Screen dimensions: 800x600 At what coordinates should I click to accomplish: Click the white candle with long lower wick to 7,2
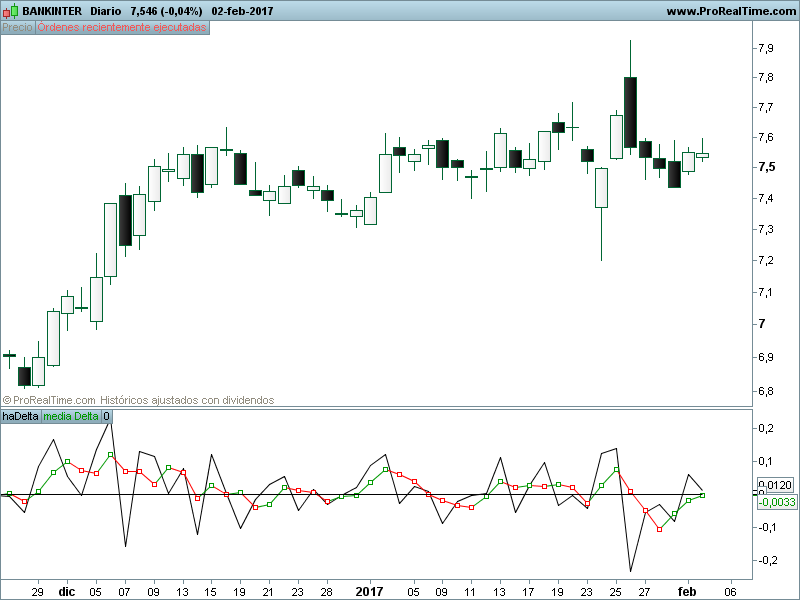(x=602, y=188)
